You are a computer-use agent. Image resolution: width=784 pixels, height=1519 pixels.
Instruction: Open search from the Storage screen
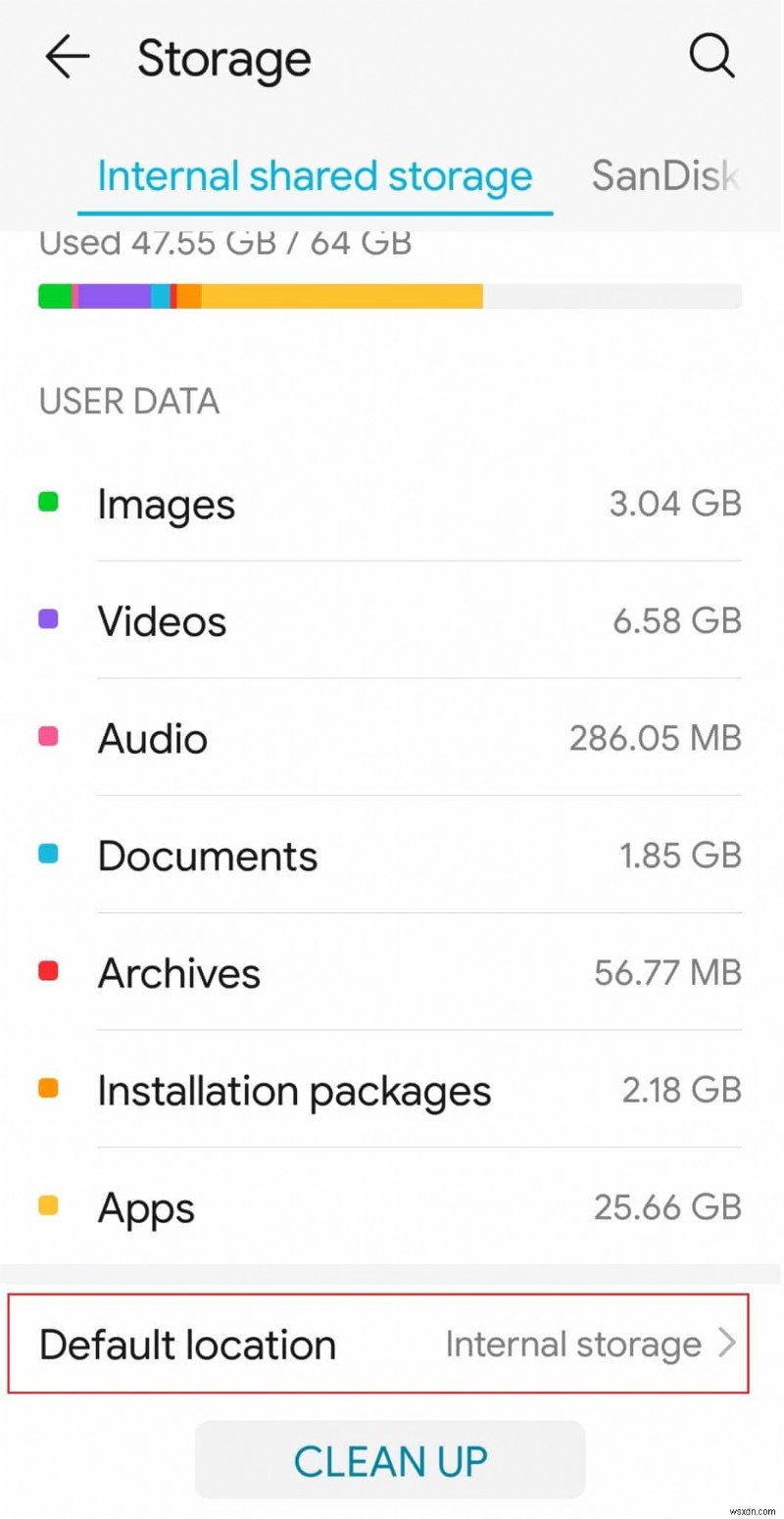712,56
